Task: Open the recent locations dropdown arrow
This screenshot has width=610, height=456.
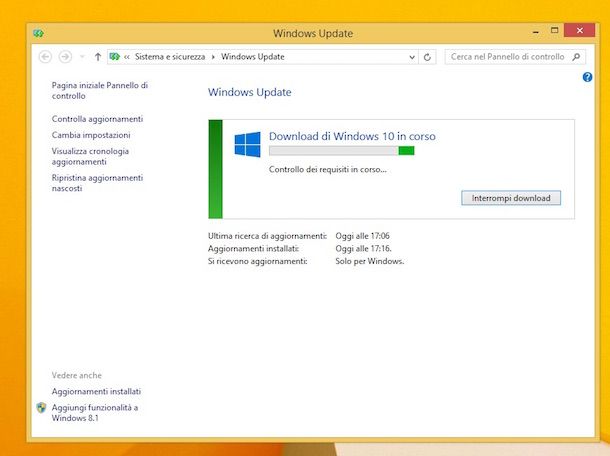Action: [82, 57]
